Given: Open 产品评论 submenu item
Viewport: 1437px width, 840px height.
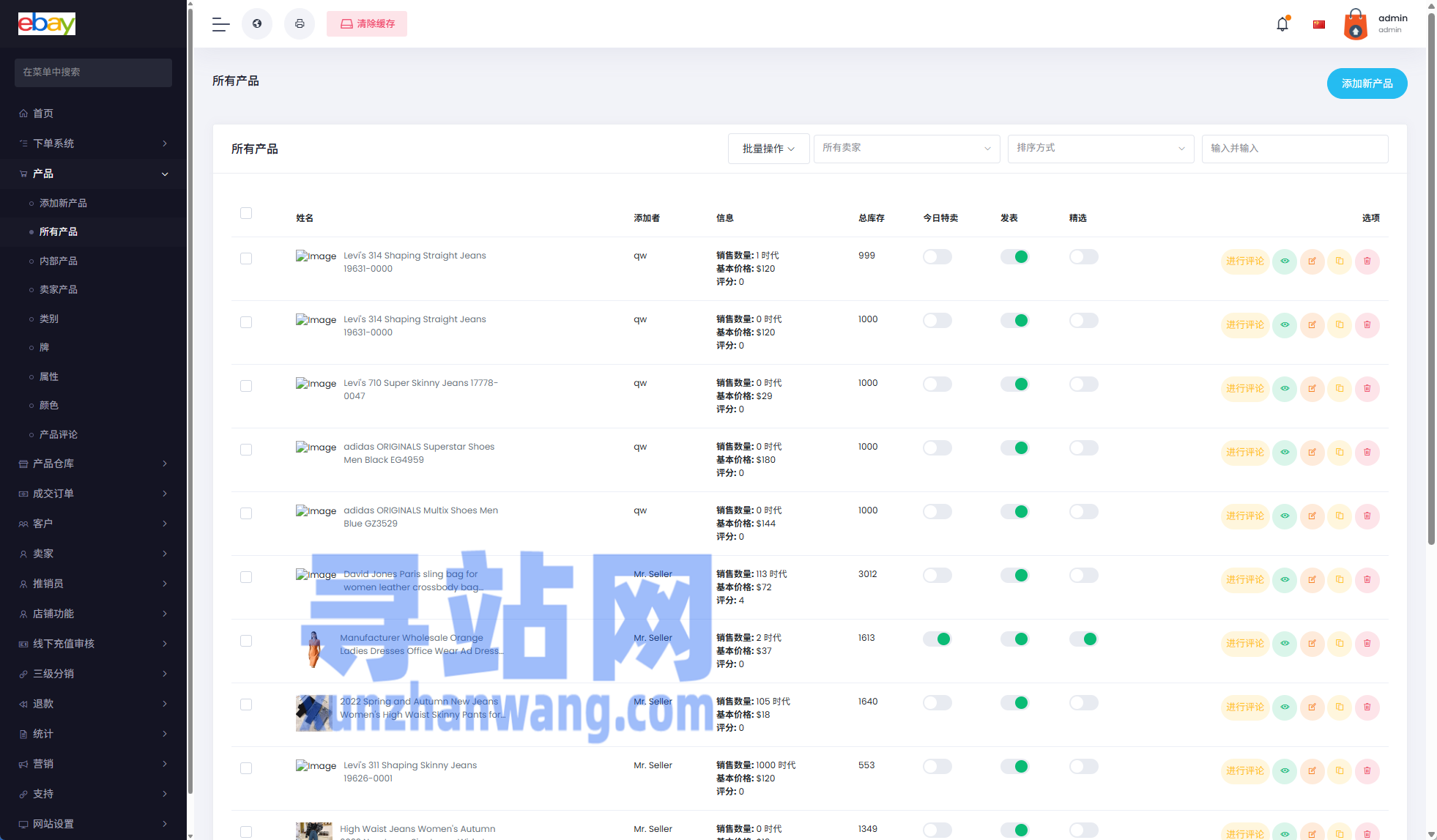Looking at the screenshot, I should 93,434.
